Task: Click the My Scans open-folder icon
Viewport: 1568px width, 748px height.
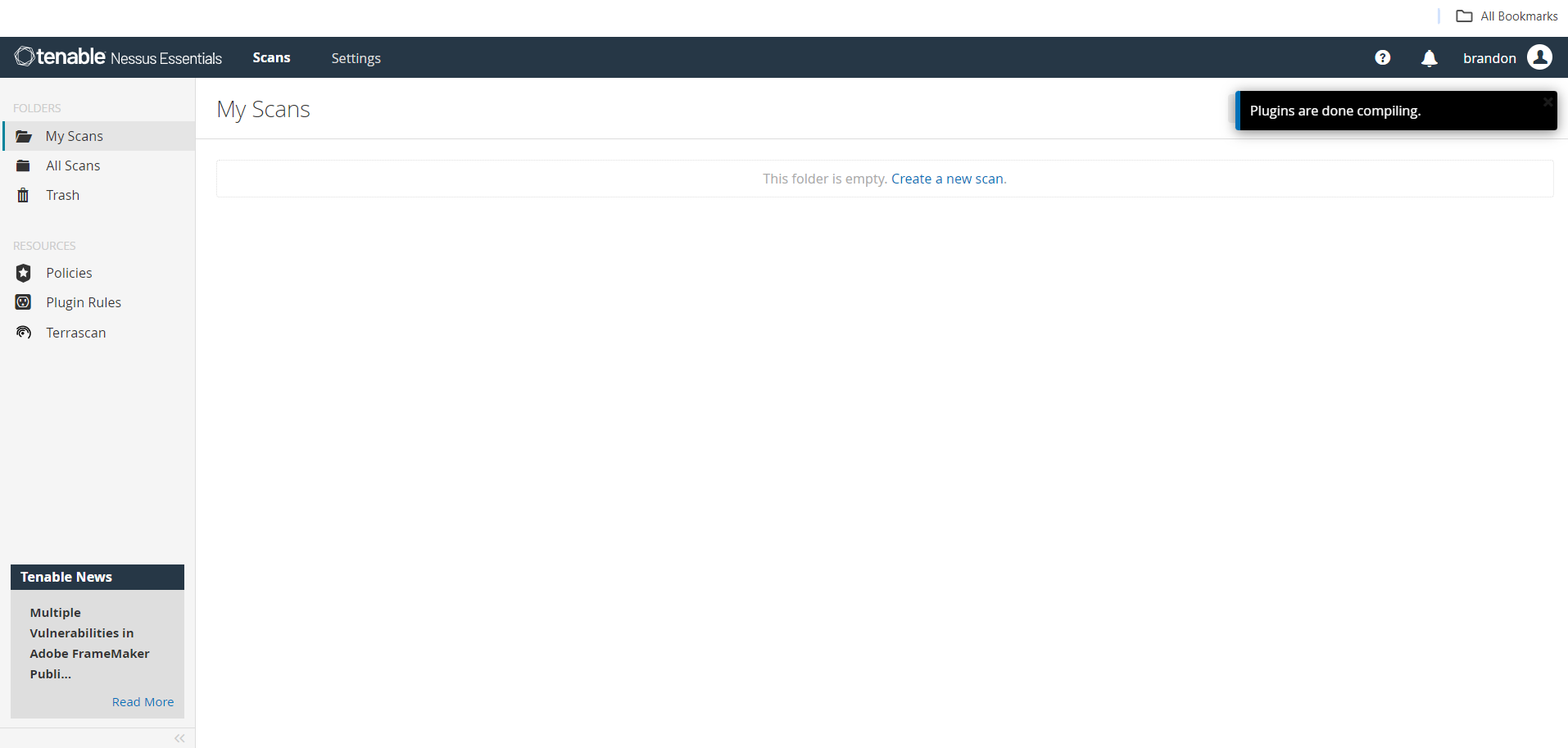Action: point(24,136)
